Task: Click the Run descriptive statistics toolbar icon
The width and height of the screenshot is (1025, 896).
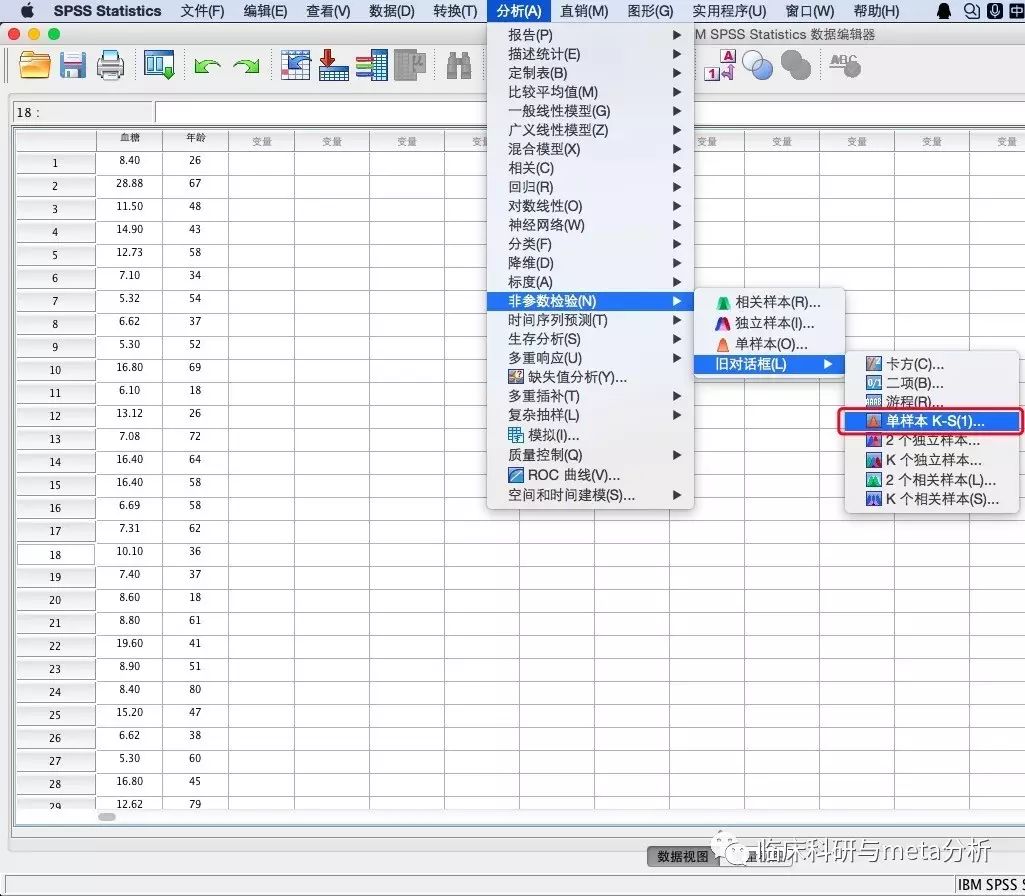Action: click(x=411, y=65)
